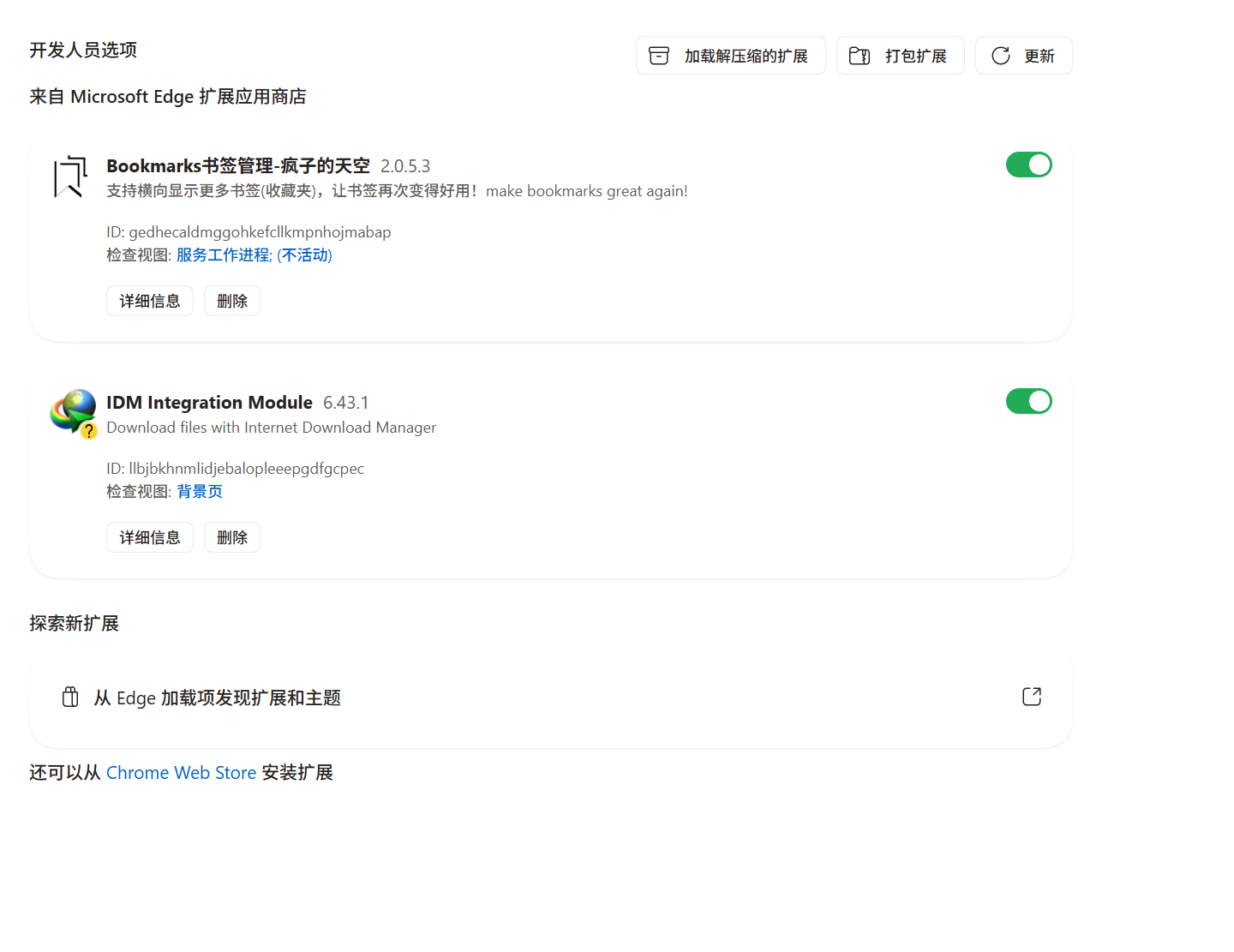Click the ID llbjbkhnmlidjebalopleeepgdfgcpec text
The image size is (1234, 952).
click(235, 469)
